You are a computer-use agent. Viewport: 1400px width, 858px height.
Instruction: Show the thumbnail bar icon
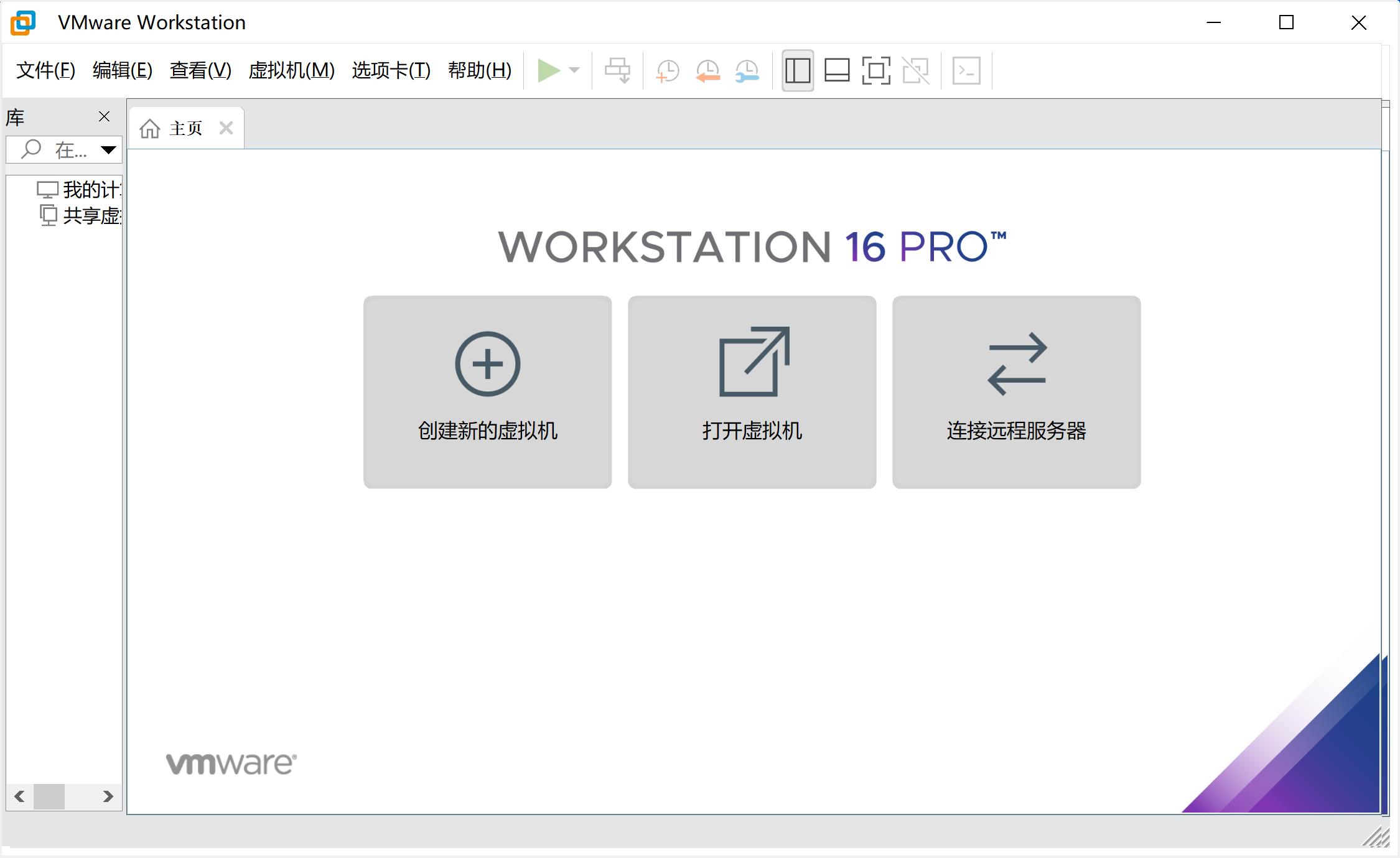837,70
